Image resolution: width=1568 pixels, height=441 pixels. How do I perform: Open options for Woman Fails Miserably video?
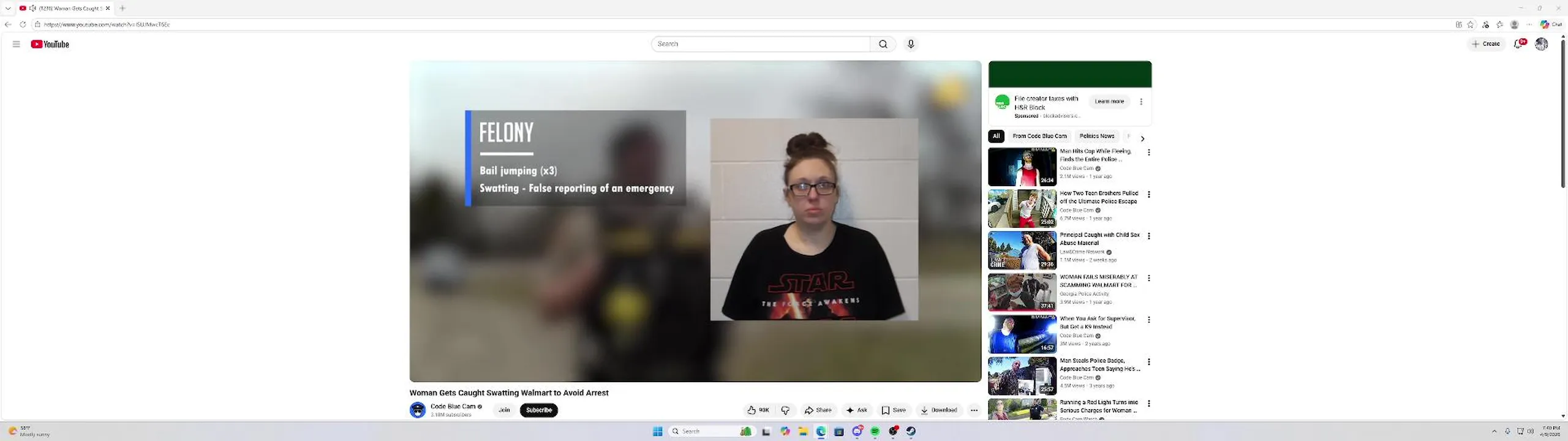tap(1149, 278)
